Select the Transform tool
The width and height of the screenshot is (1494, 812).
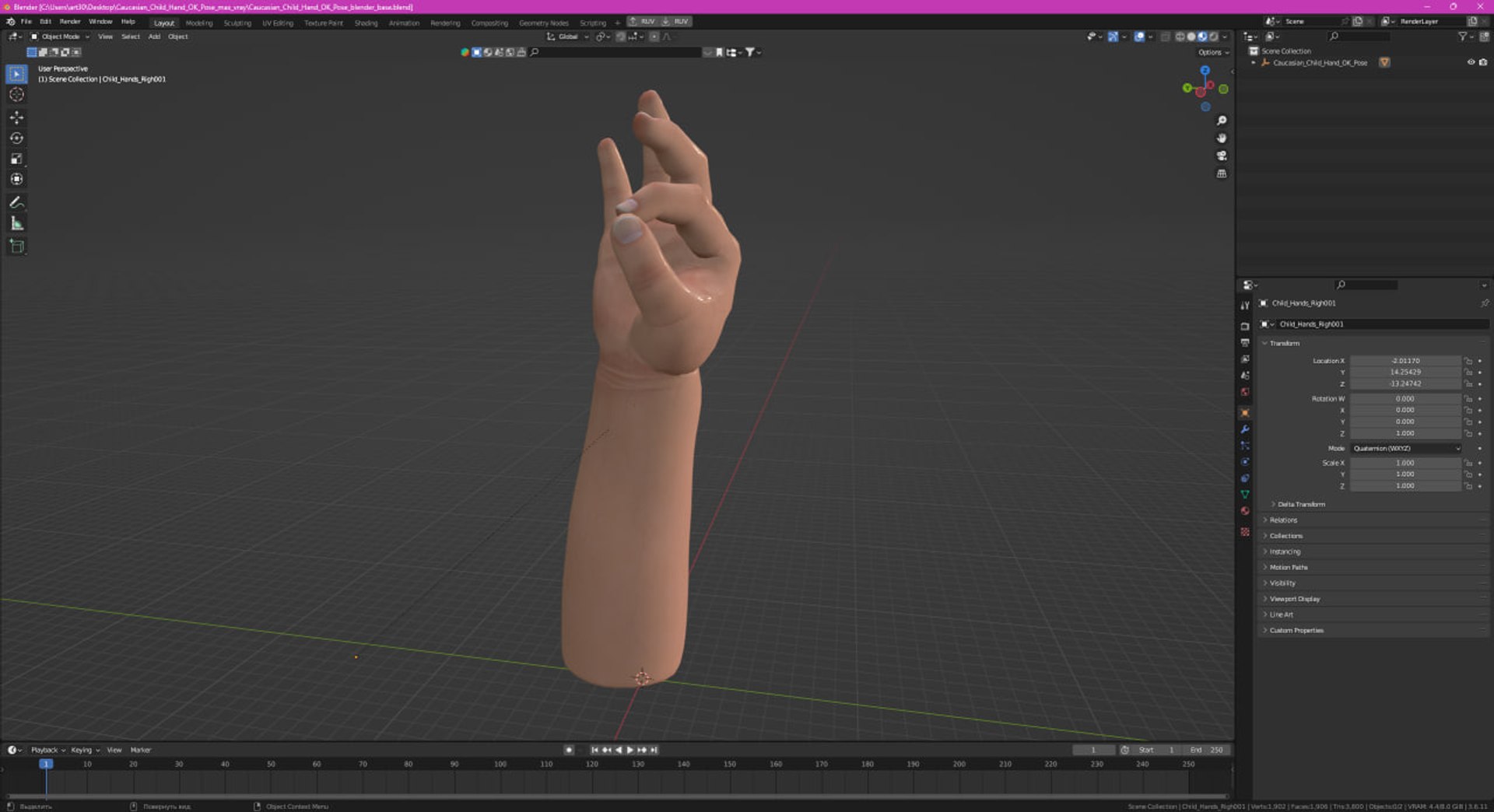coord(16,179)
